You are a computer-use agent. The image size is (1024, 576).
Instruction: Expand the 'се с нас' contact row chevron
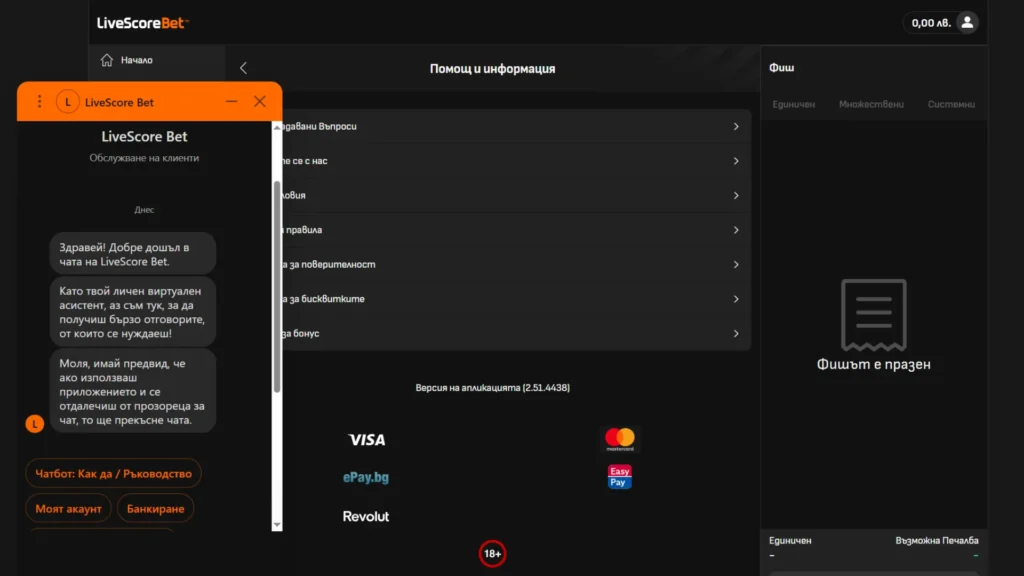735,161
